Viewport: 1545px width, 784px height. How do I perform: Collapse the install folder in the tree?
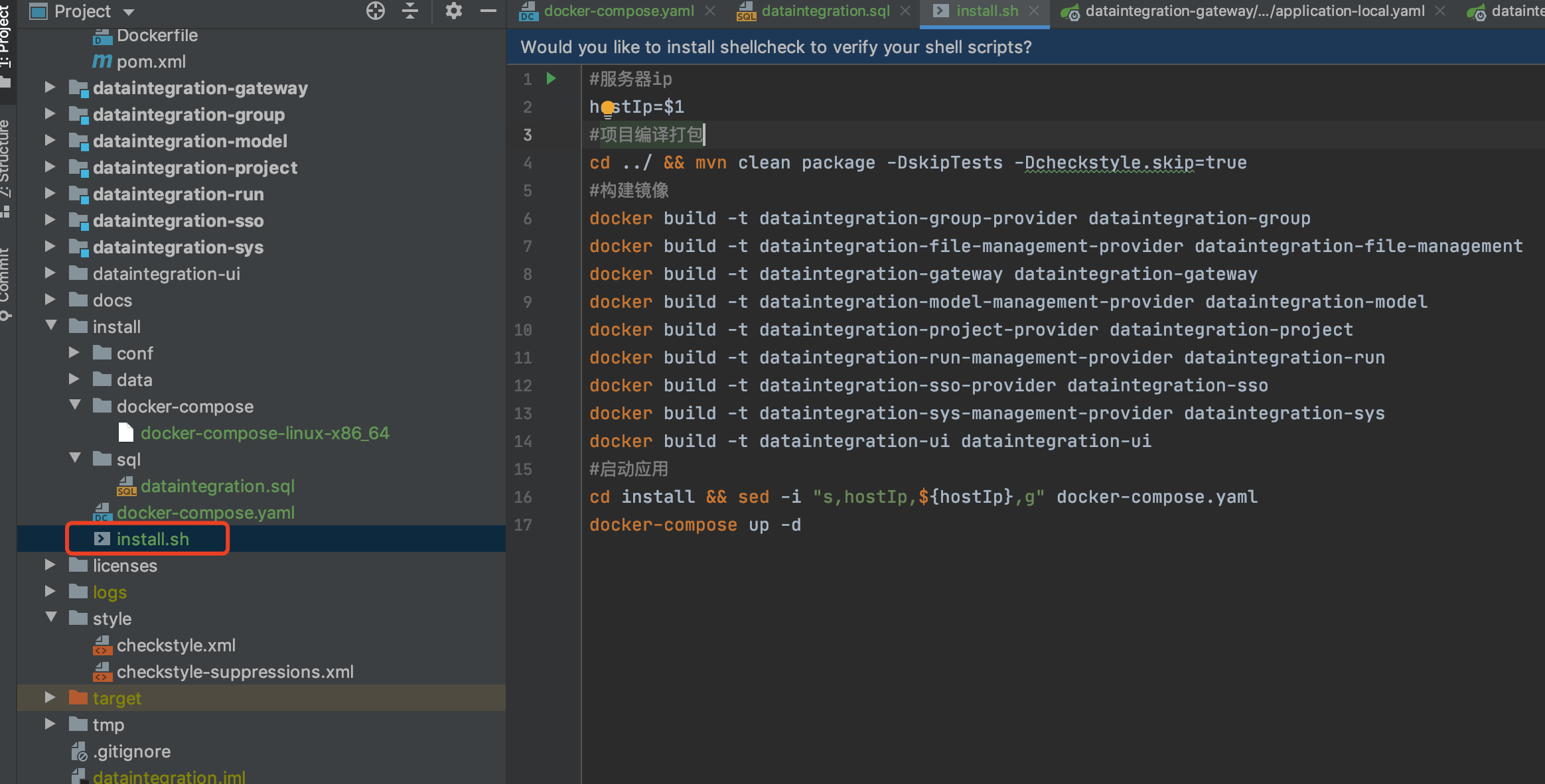tap(50, 326)
